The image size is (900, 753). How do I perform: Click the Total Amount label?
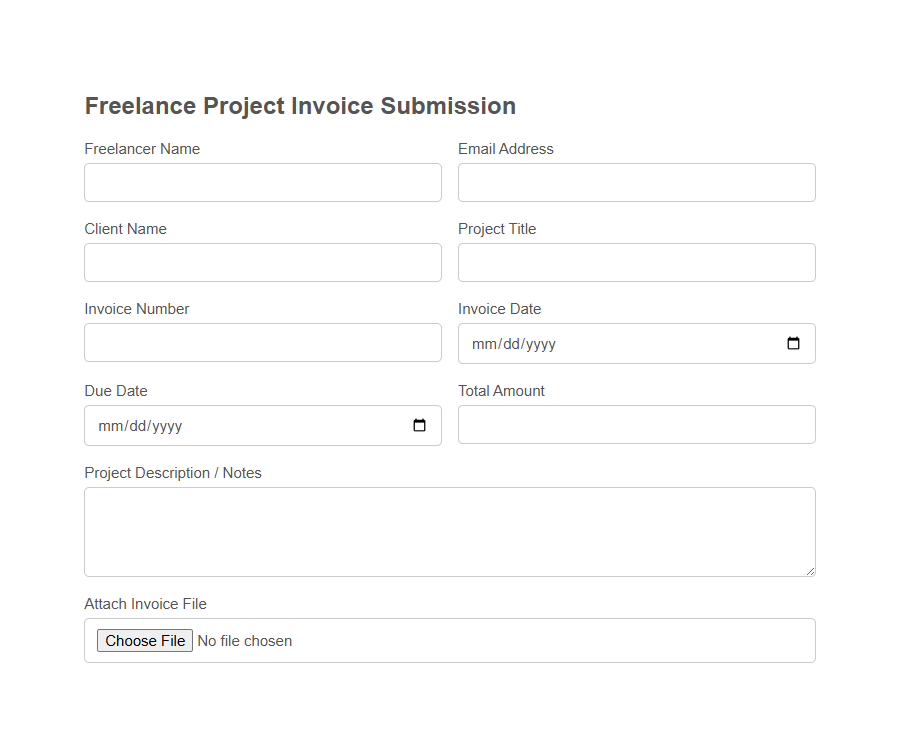point(501,390)
